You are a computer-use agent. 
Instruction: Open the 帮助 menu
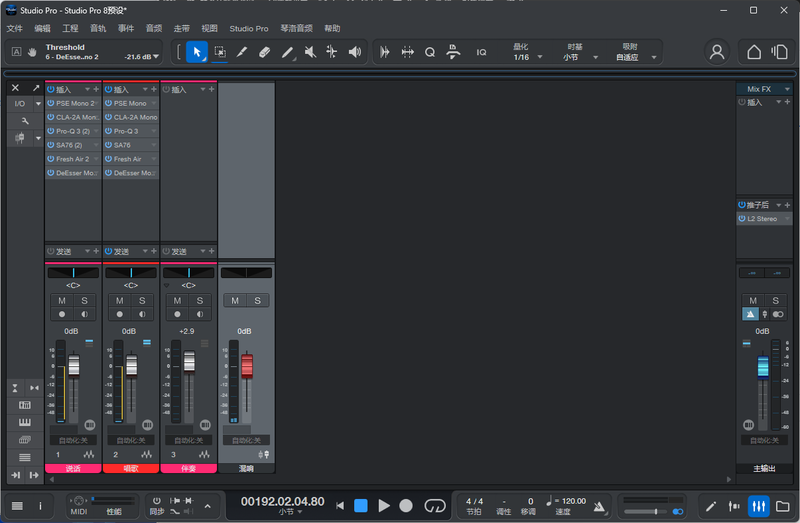(x=332, y=29)
